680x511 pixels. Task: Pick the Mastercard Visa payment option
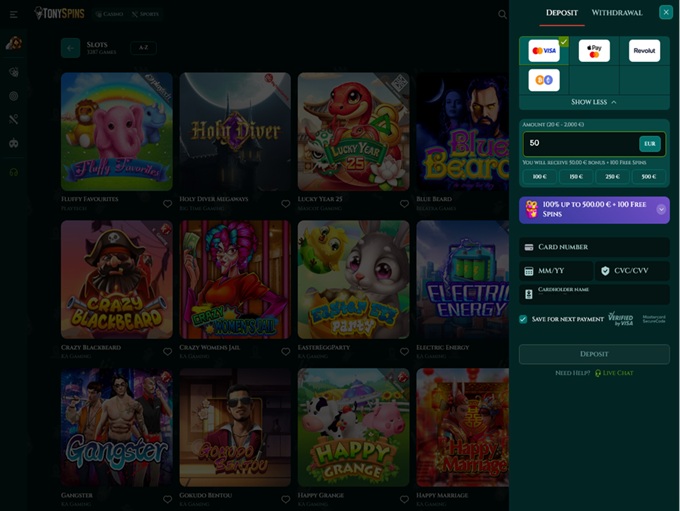[544, 51]
